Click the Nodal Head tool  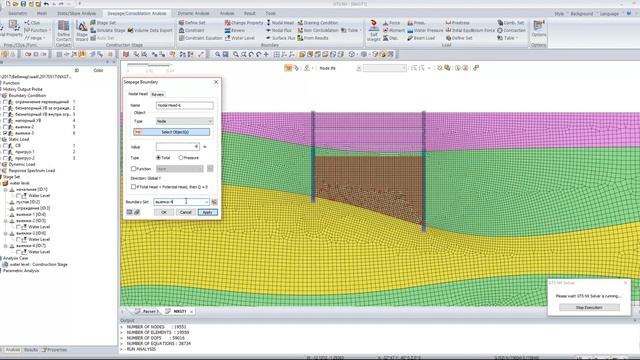coord(280,23)
